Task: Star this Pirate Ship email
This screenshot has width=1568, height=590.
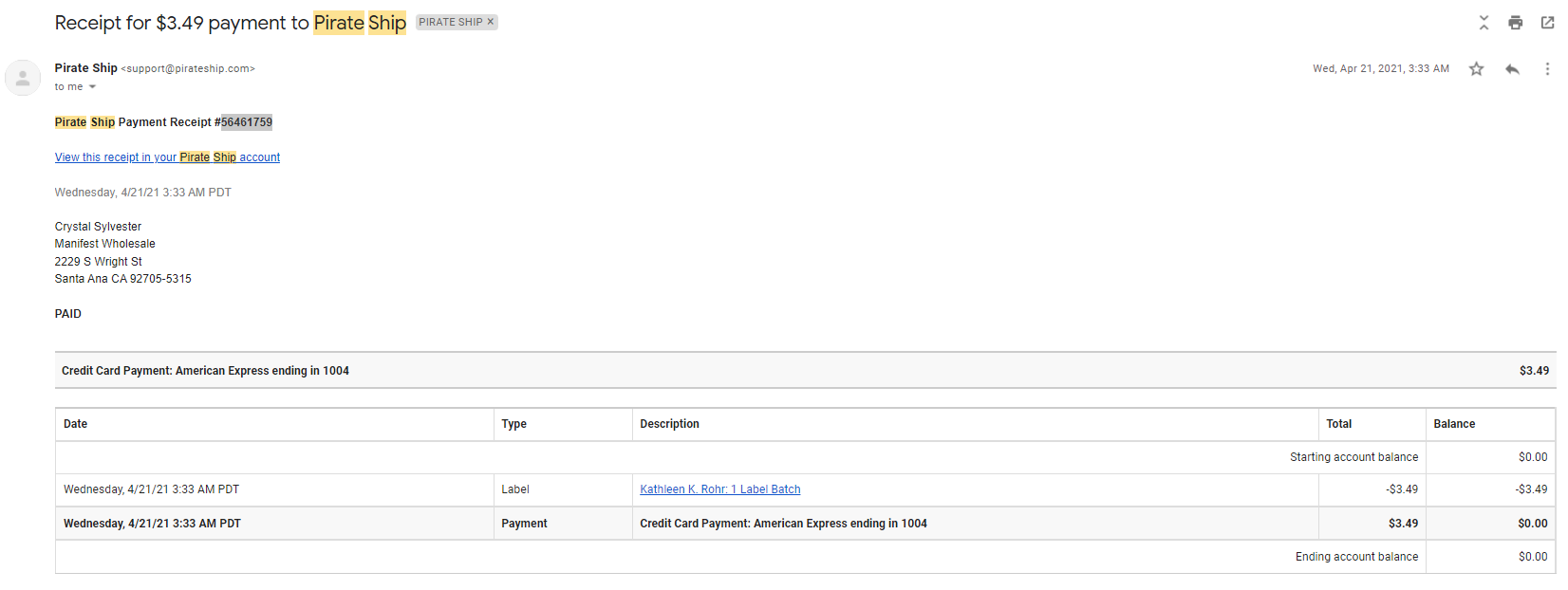Action: tap(1476, 68)
